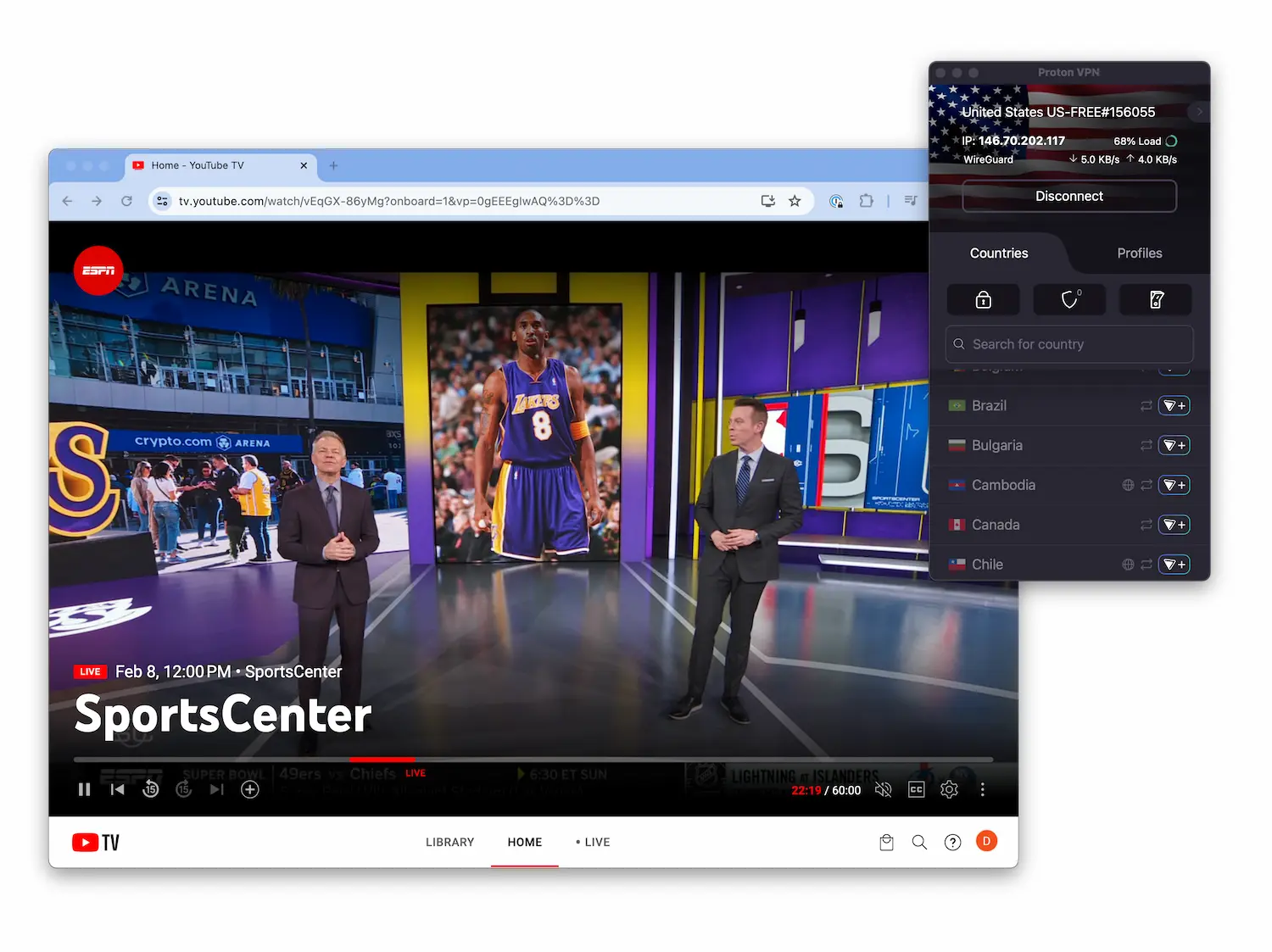Unmute the SportsCenter stream
Viewport: 1272px width, 952px height.
pos(883,789)
